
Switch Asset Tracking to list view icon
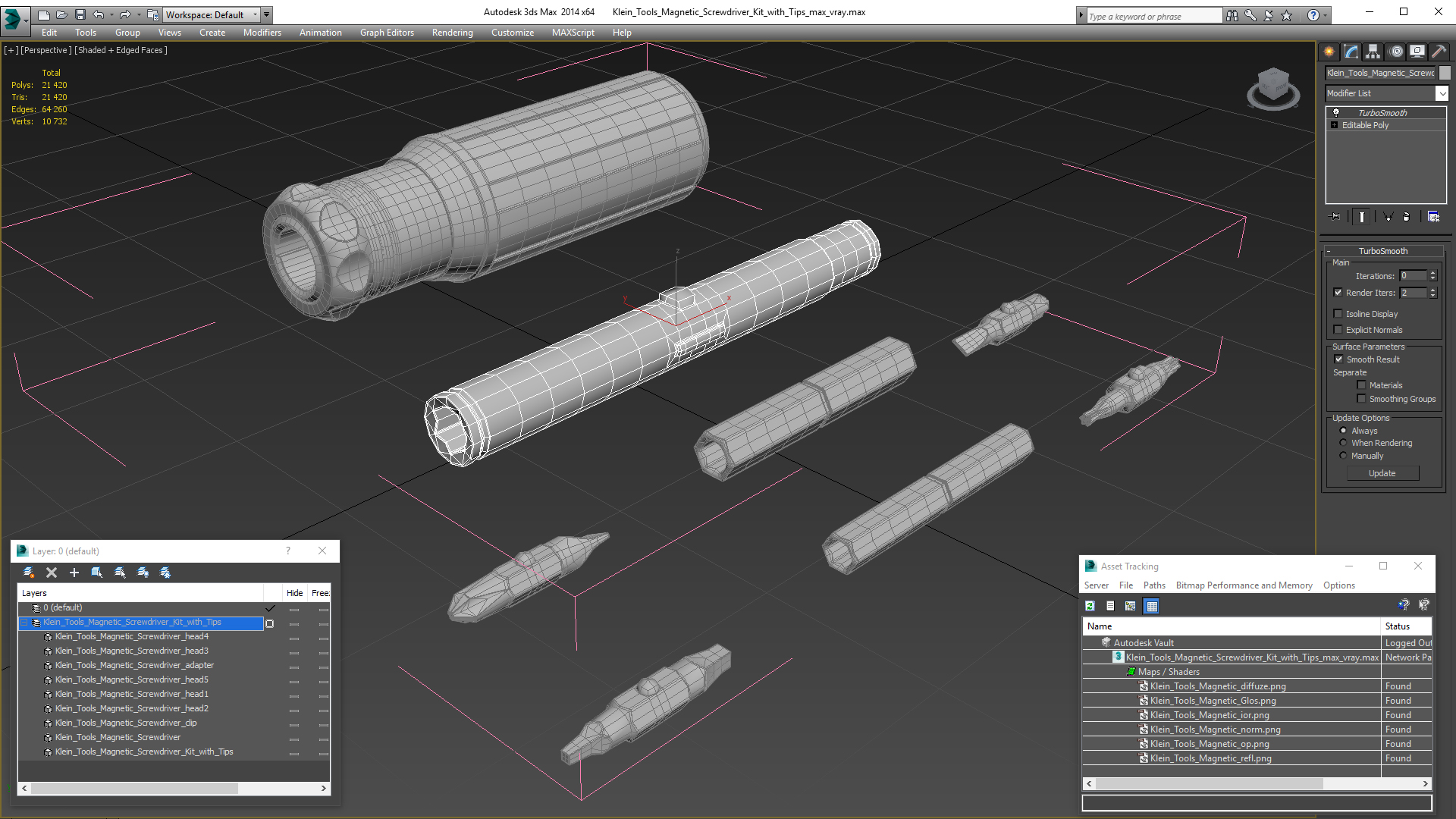pyautogui.click(x=1110, y=606)
